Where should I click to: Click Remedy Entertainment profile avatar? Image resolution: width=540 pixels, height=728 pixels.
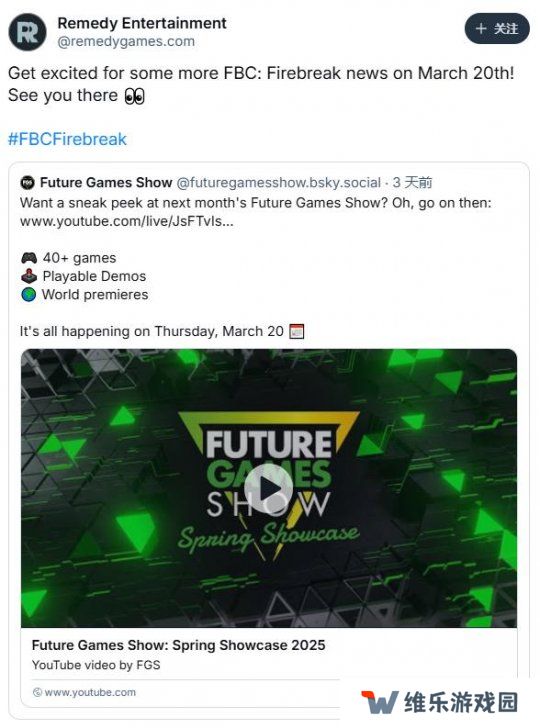[27, 32]
